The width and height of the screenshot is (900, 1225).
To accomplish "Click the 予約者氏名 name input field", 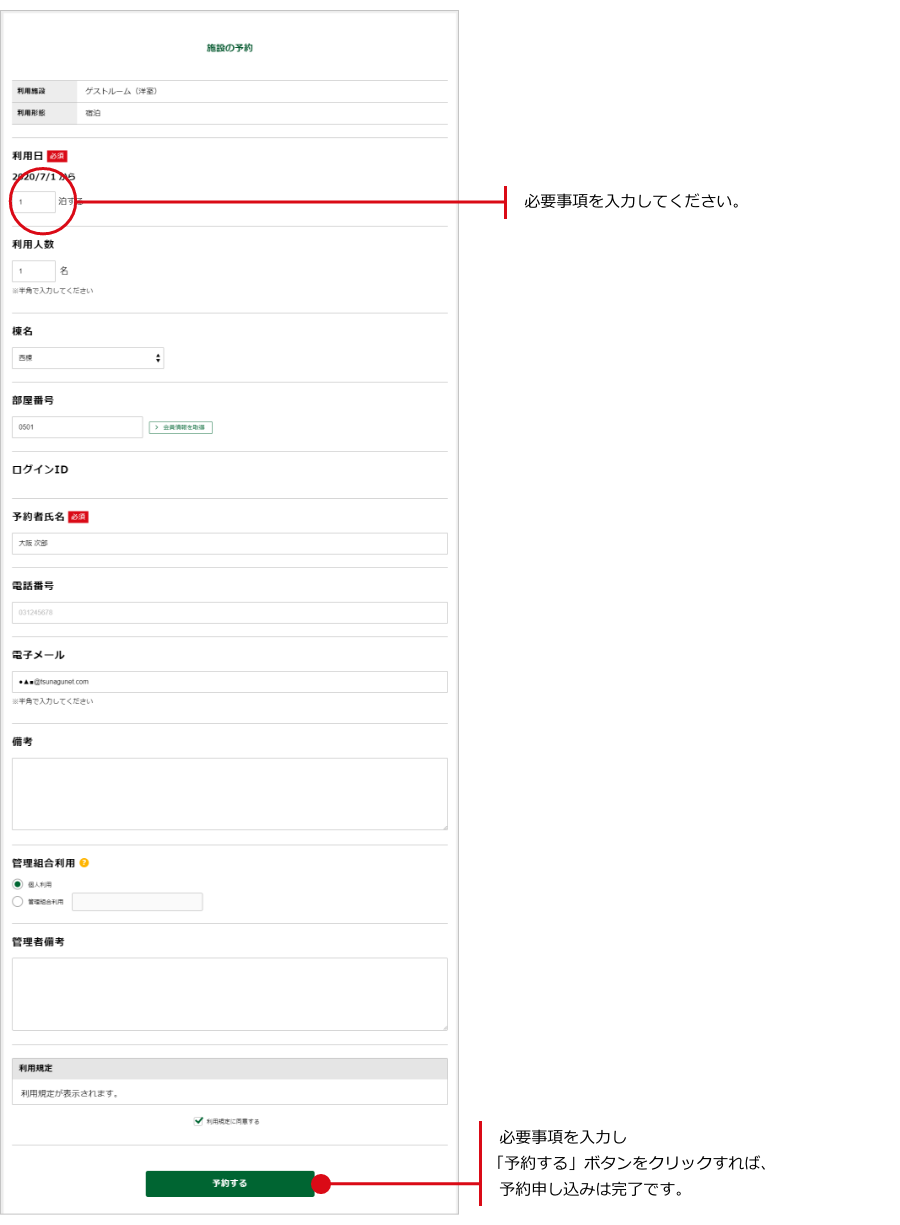I will (229, 543).
